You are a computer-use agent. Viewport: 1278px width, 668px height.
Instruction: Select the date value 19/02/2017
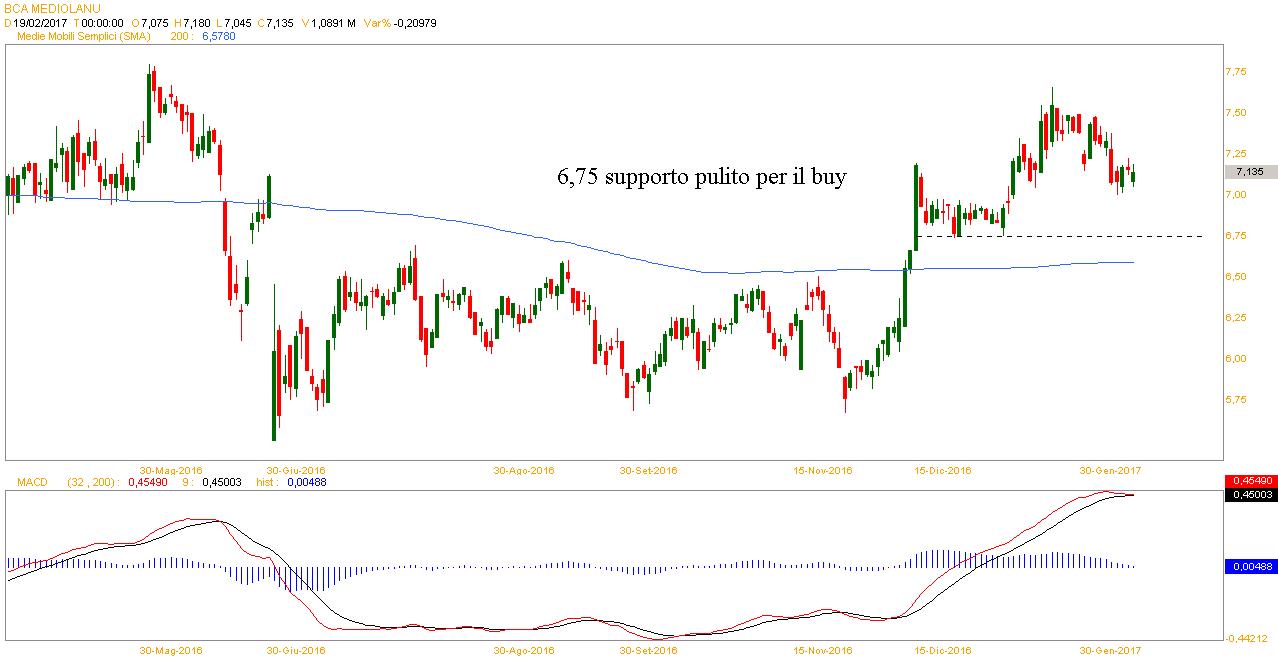[x=41, y=22]
